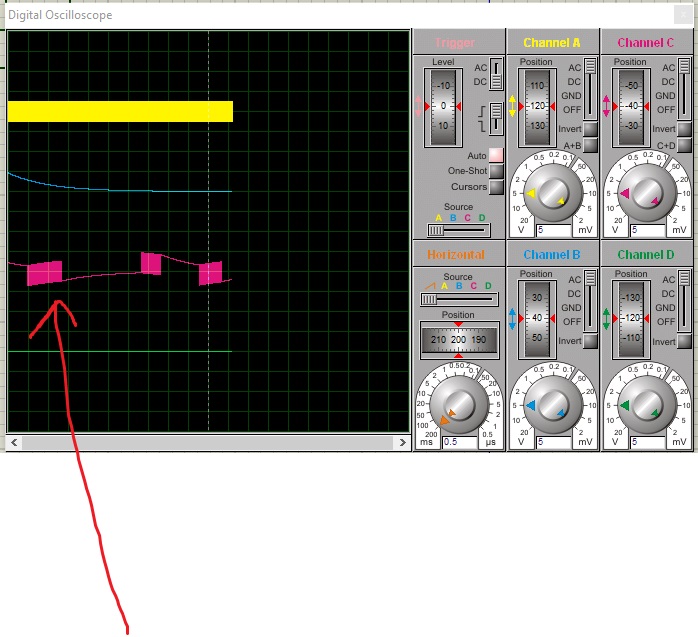Click Channel C magenta position arrows icon
698x637 pixels.
606,106
